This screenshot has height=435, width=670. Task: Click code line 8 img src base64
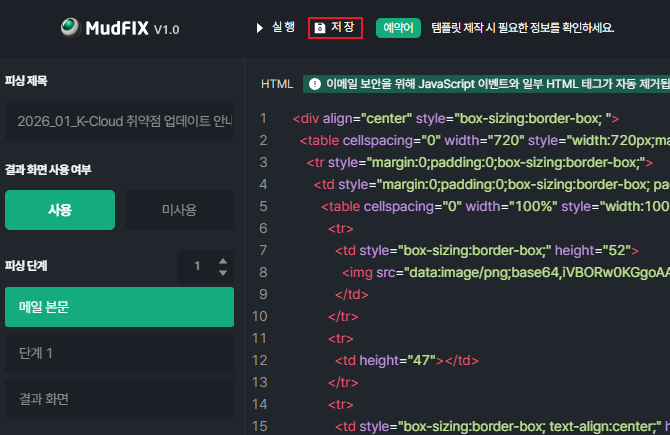[x=506, y=272]
